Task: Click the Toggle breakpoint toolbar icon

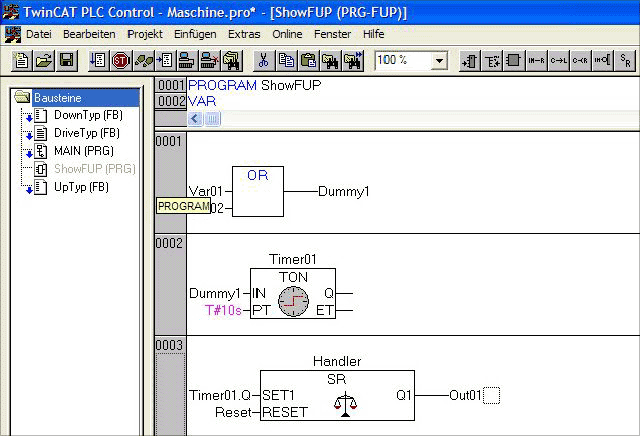Action: (165, 61)
